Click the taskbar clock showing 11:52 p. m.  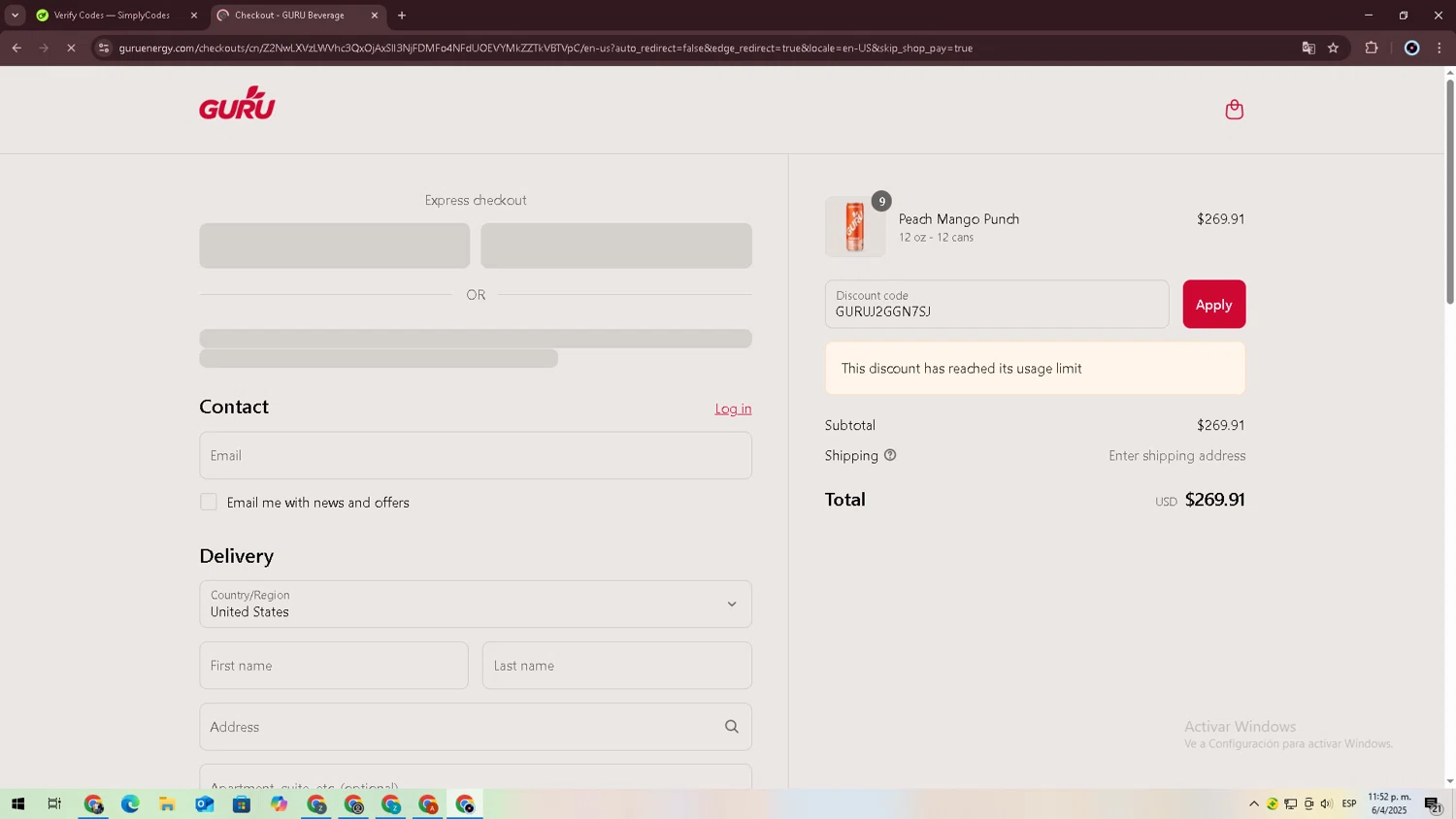pos(1389,803)
